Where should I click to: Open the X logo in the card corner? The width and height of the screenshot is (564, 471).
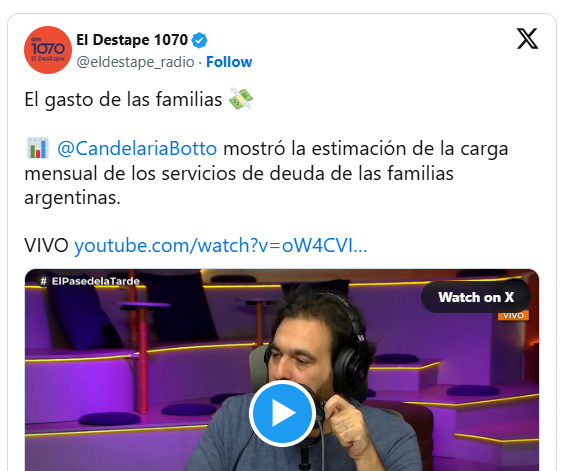[527, 39]
